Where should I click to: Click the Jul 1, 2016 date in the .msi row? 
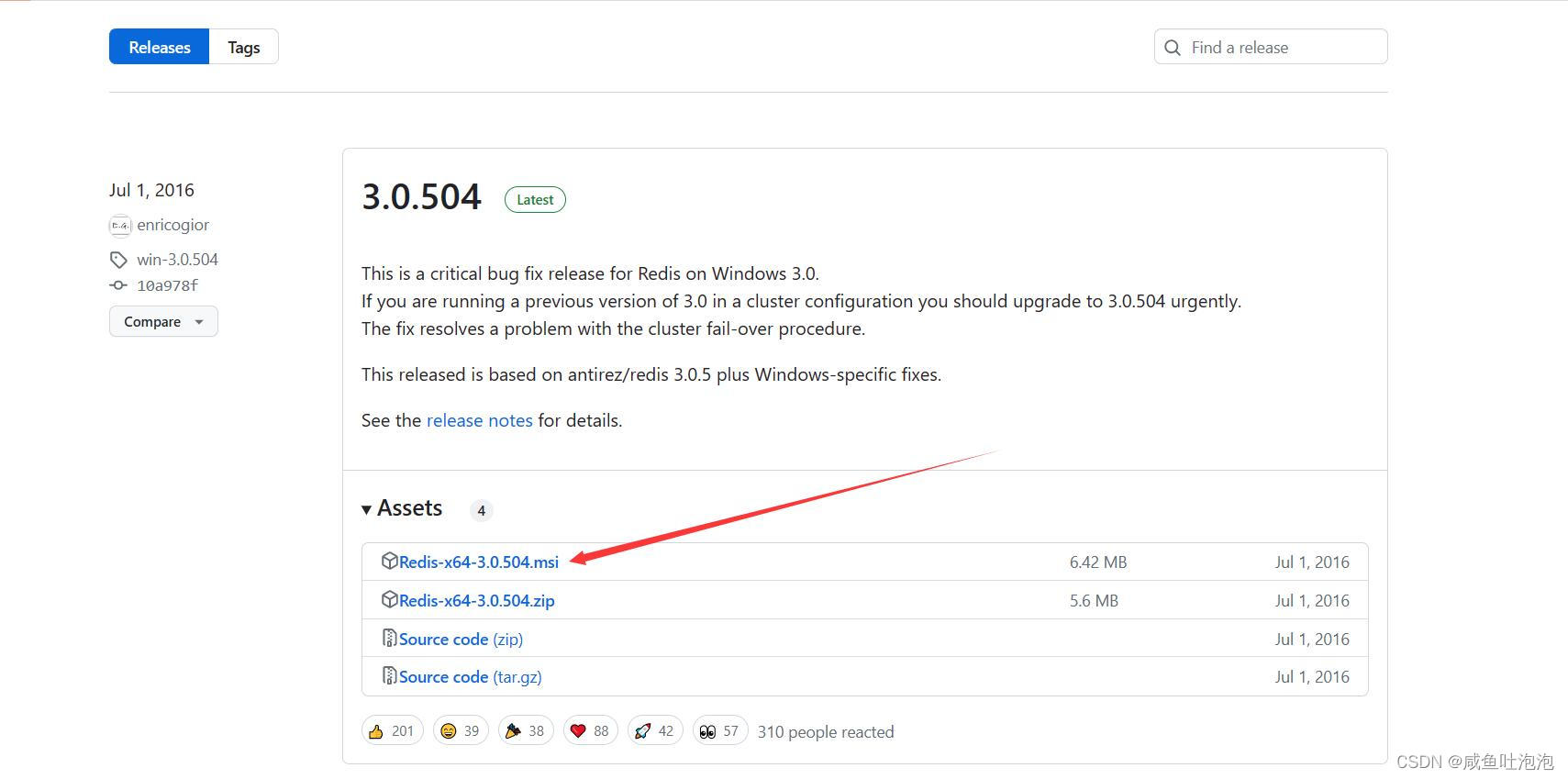tap(1312, 562)
